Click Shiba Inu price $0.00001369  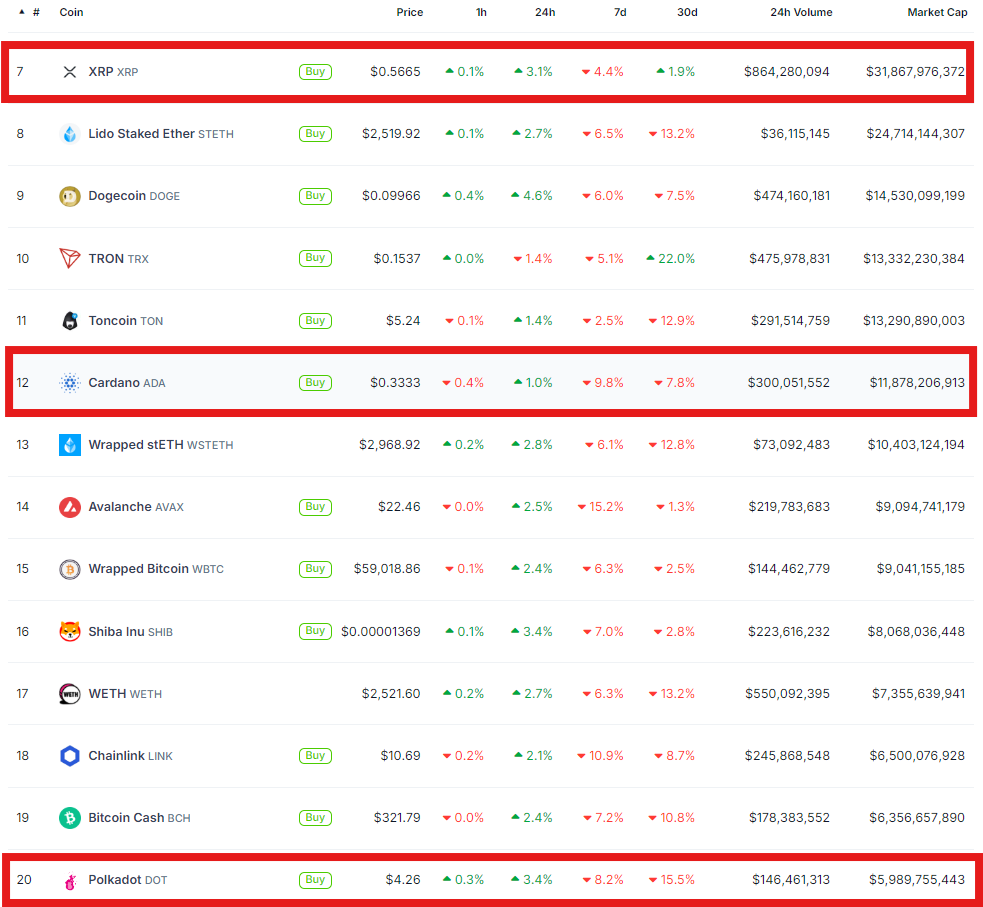click(x=381, y=631)
